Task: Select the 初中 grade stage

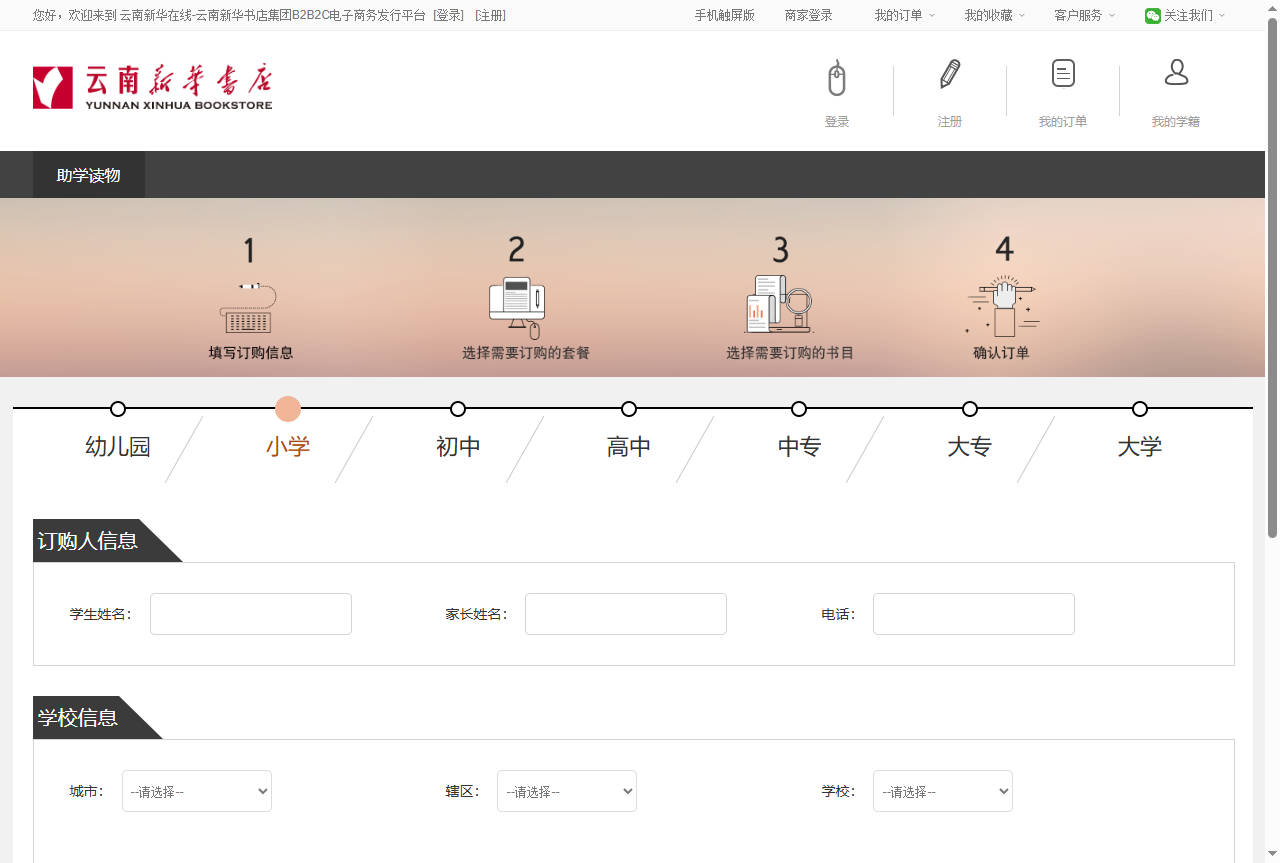Action: pos(458,446)
